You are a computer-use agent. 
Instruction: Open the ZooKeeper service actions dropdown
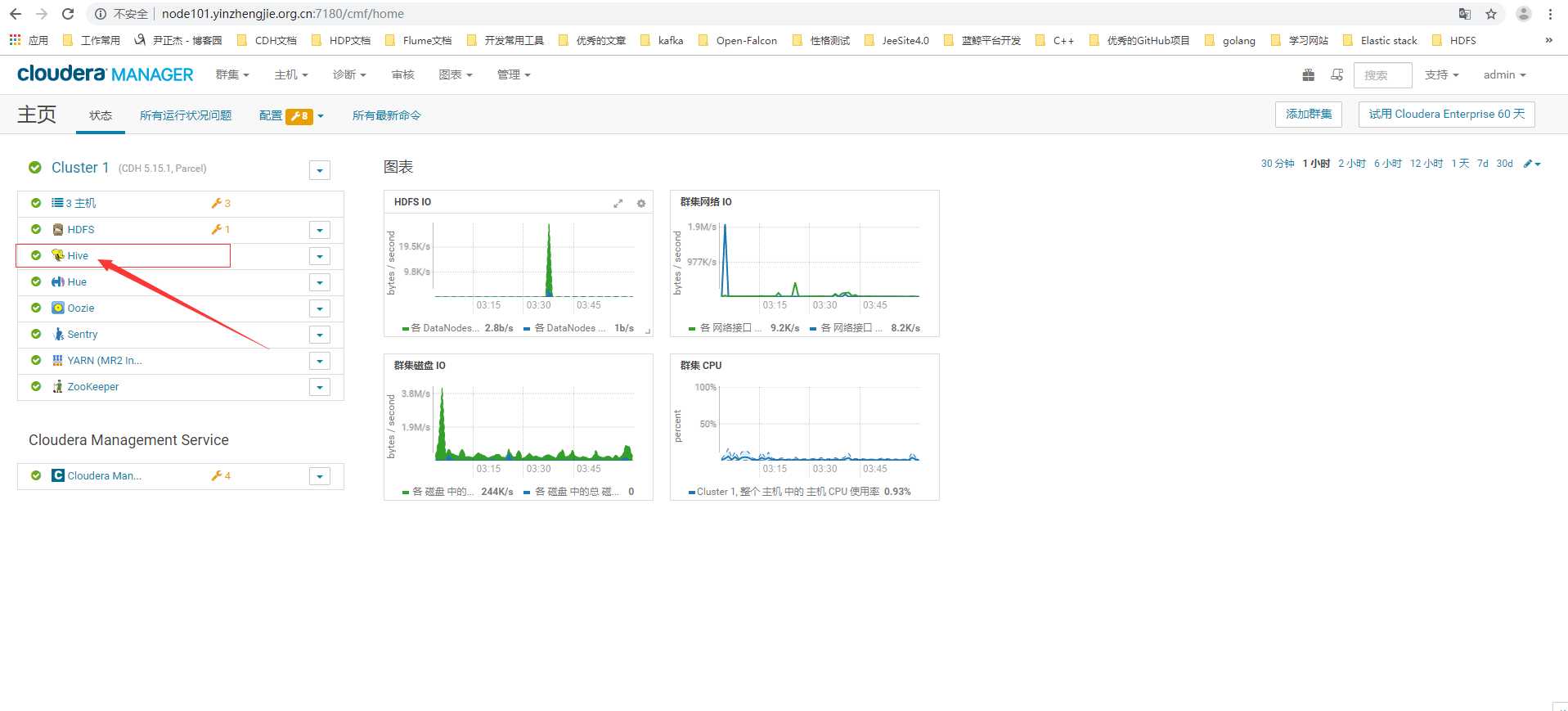point(320,388)
